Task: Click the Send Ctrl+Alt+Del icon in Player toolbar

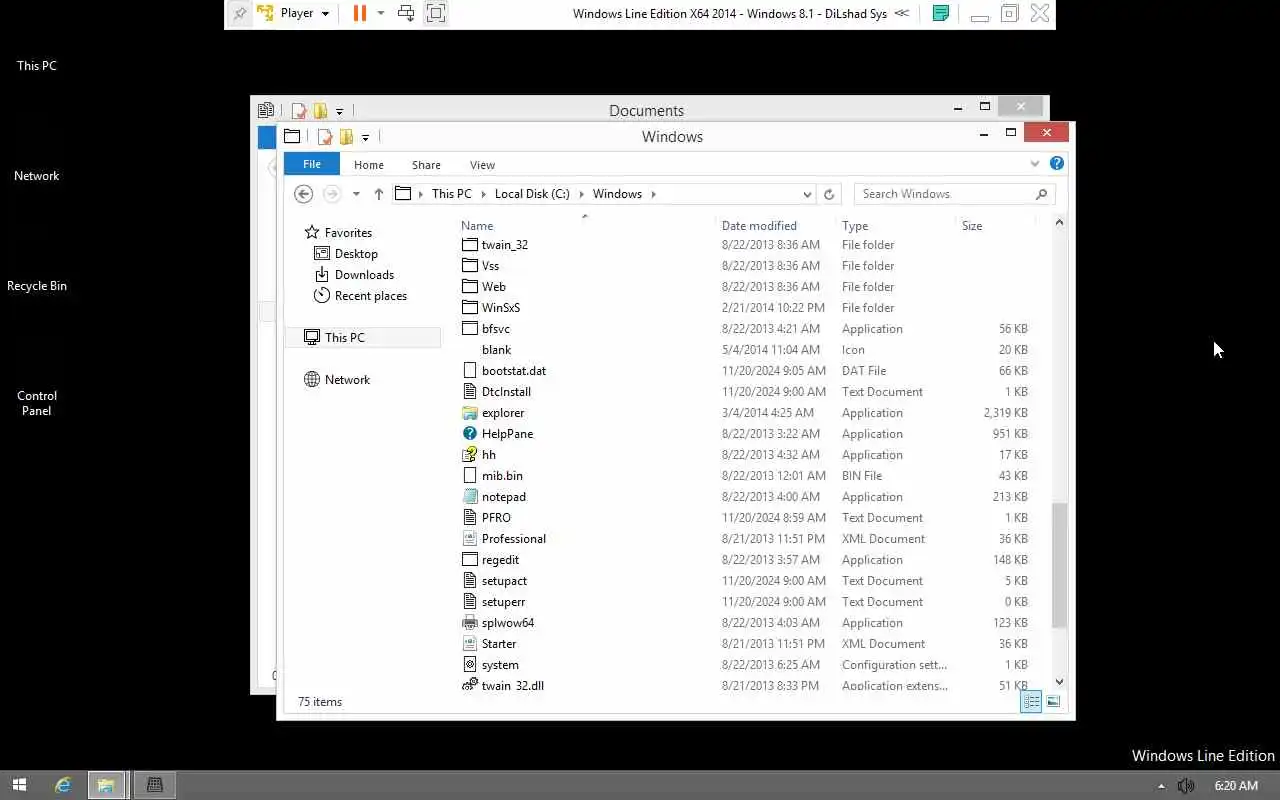Action: 406,13
